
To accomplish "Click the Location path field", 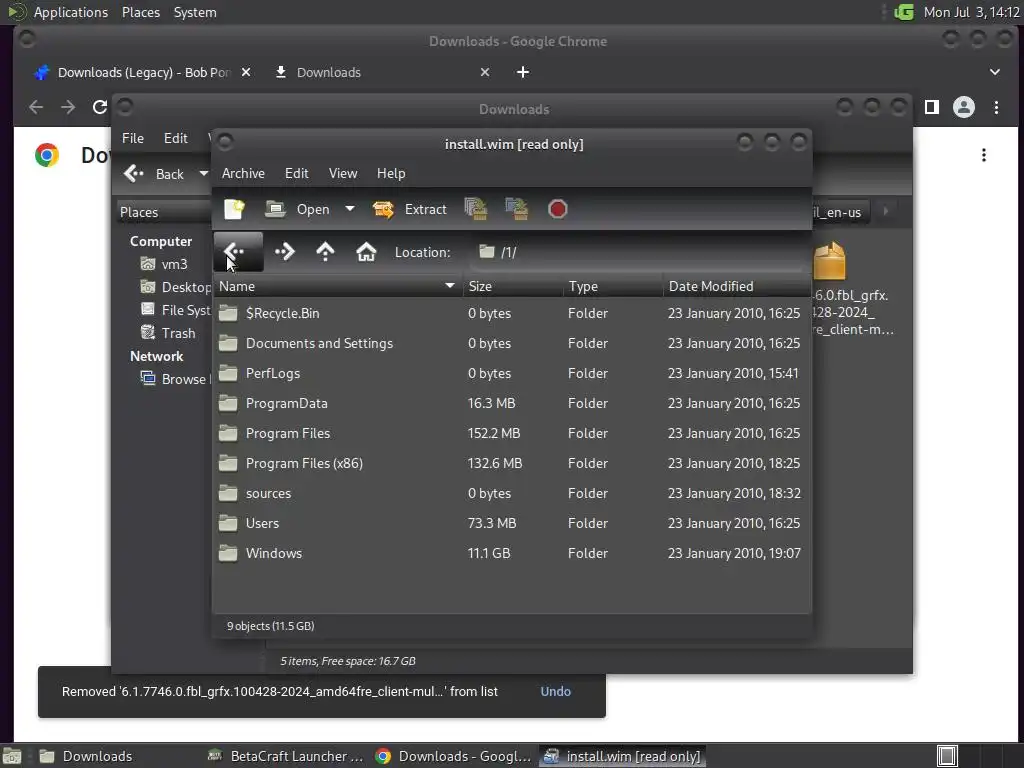I will point(637,252).
